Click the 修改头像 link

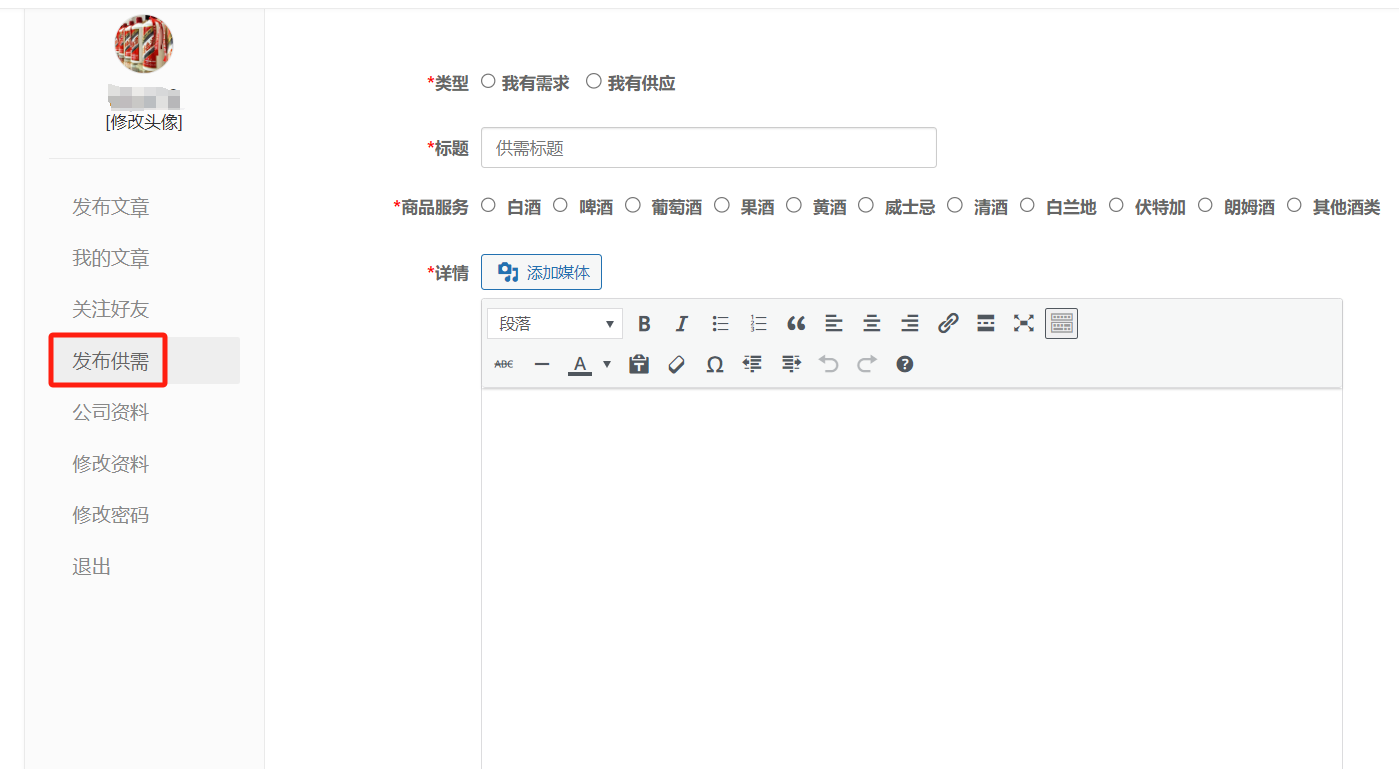tap(144, 122)
